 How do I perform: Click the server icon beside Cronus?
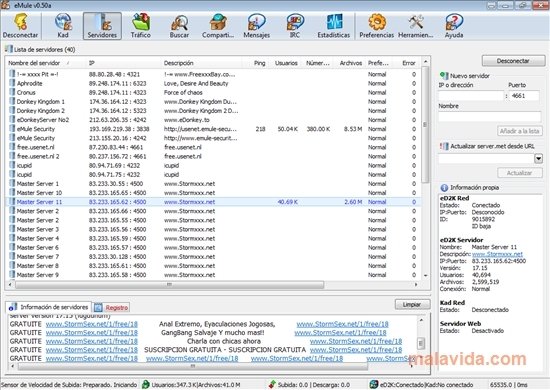12,92
